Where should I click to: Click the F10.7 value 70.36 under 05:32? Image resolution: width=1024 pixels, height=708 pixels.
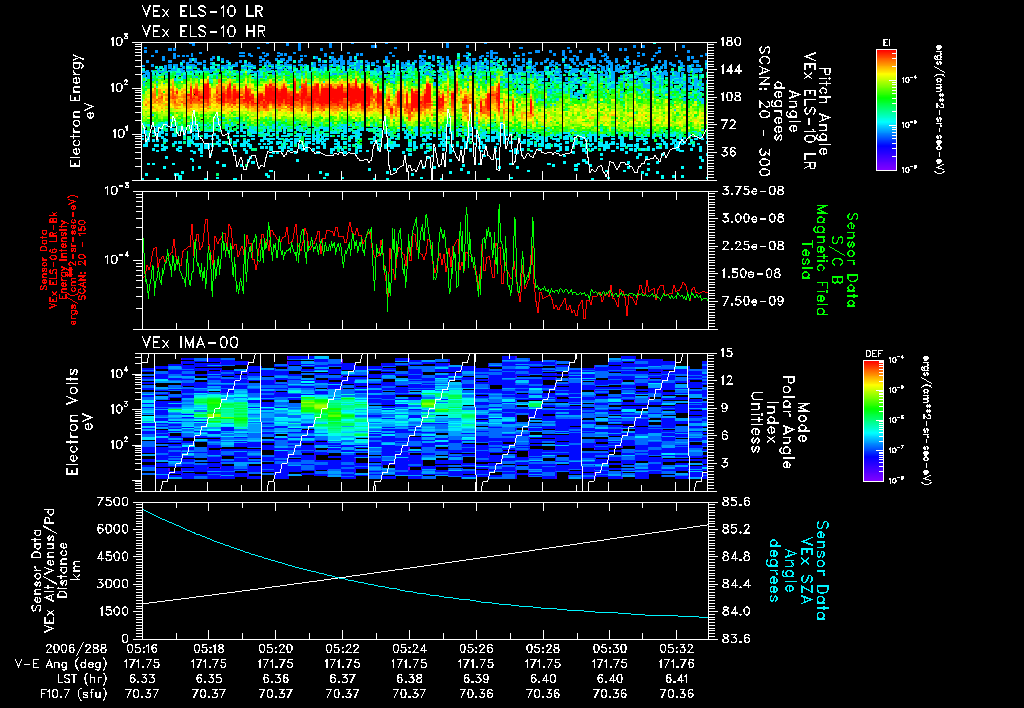tap(677, 694)
